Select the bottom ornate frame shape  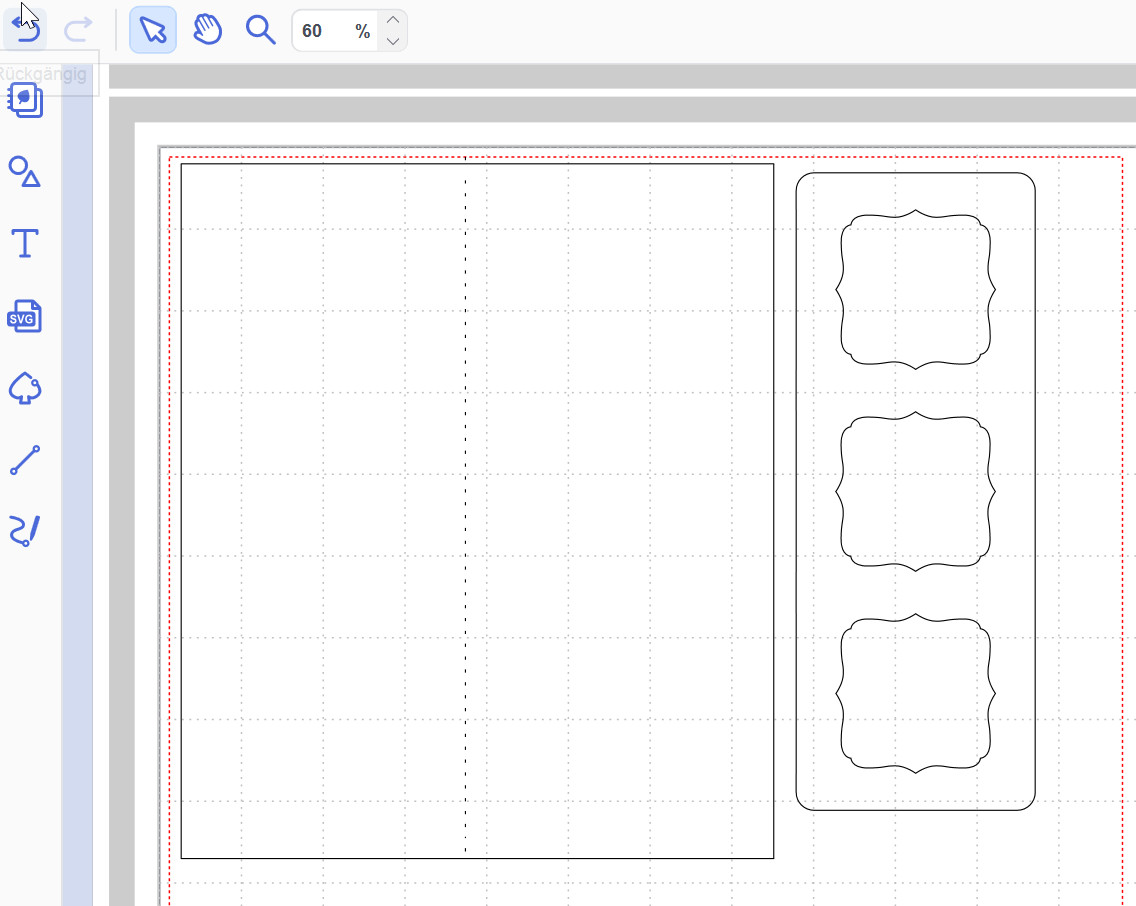916,693
